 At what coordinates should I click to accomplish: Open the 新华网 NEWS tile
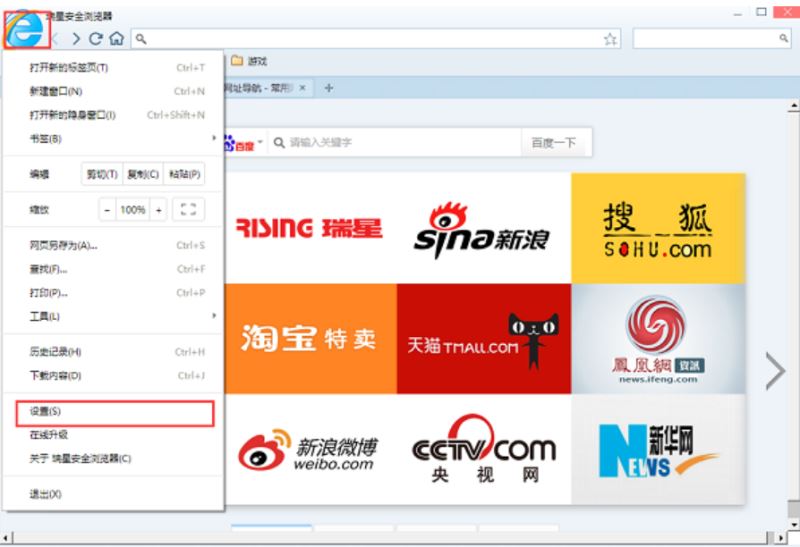pos(658,450)
